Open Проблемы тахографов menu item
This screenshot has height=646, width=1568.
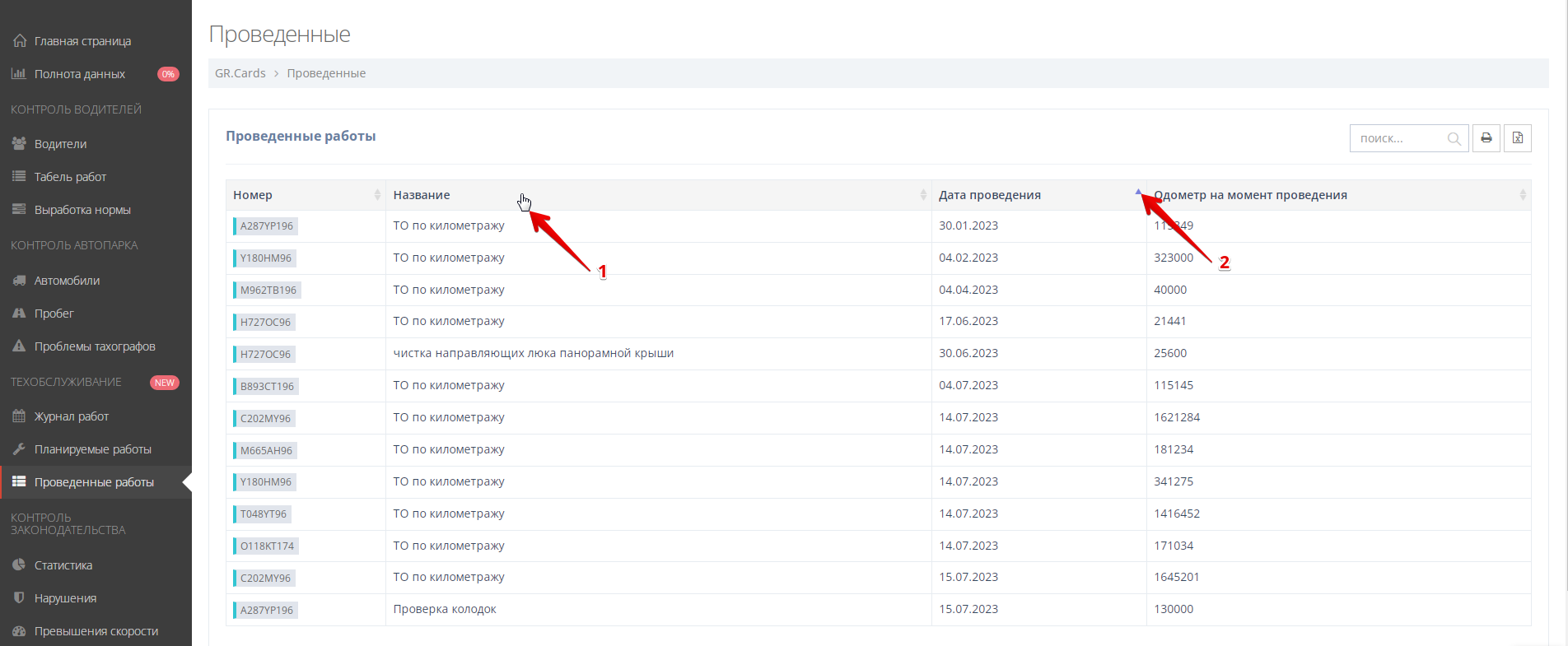point(94,346)
